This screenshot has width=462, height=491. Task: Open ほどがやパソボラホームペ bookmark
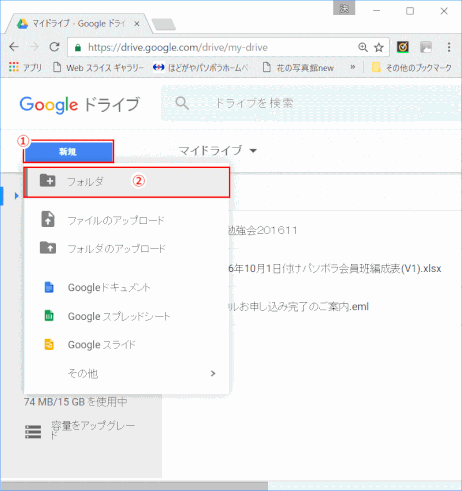pos(201,68)
